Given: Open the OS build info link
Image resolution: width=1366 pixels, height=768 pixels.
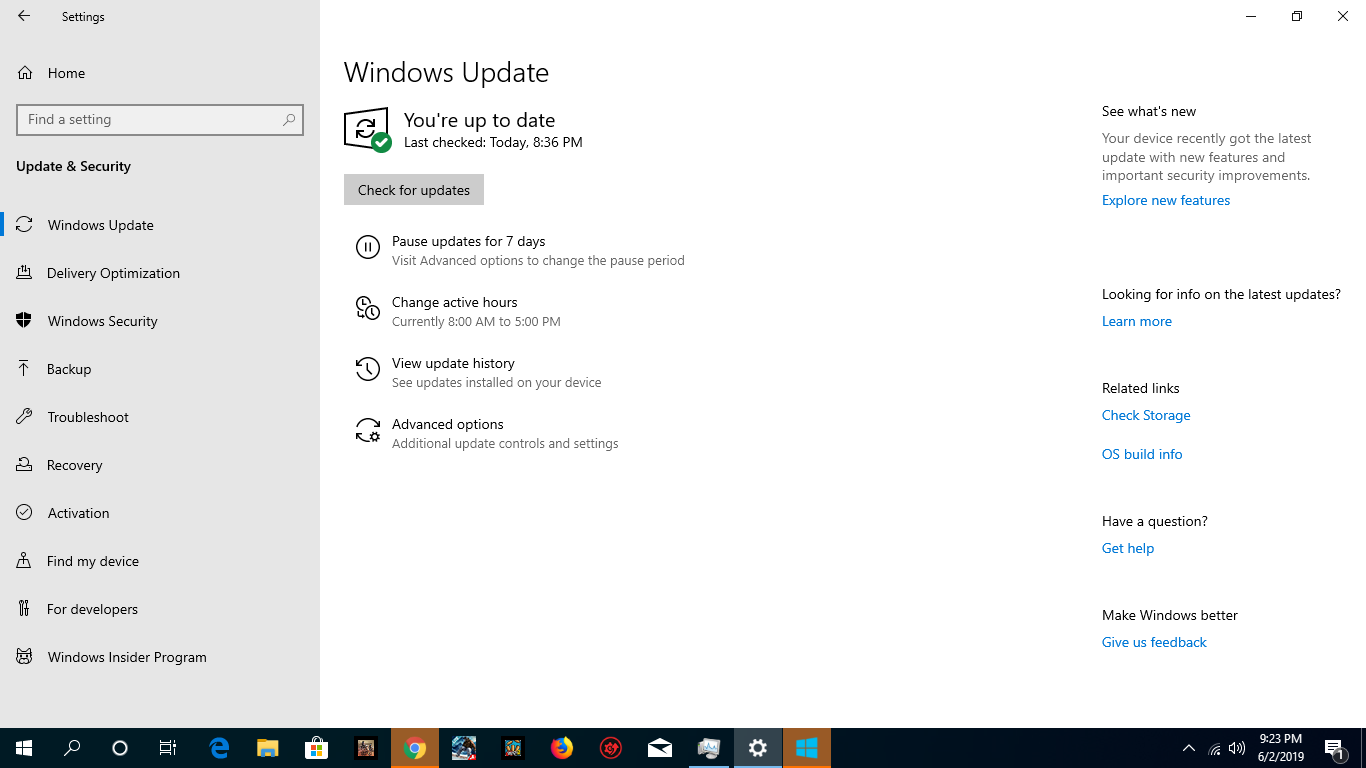Looking at the screenshot, I should (1142, 454).
